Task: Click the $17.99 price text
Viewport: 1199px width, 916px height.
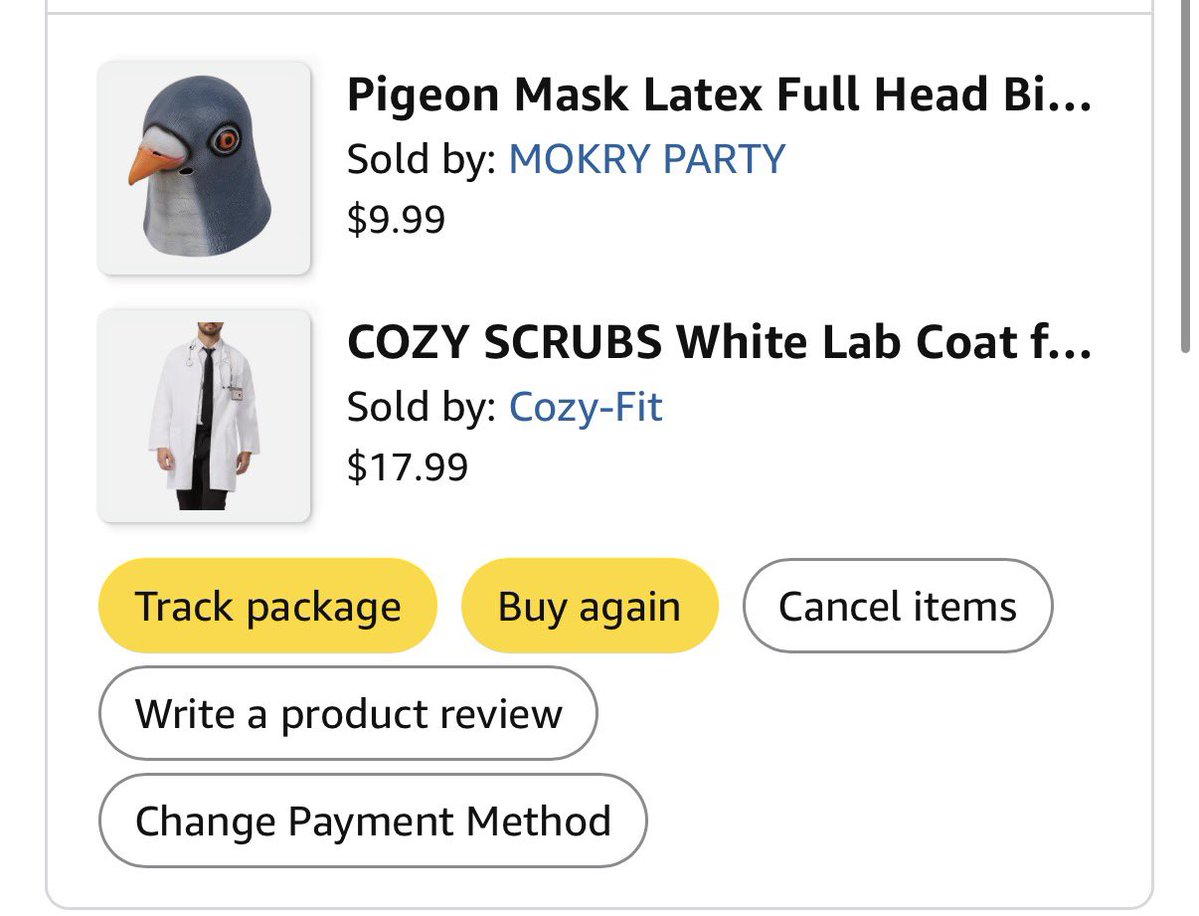Action: [408, 467]
